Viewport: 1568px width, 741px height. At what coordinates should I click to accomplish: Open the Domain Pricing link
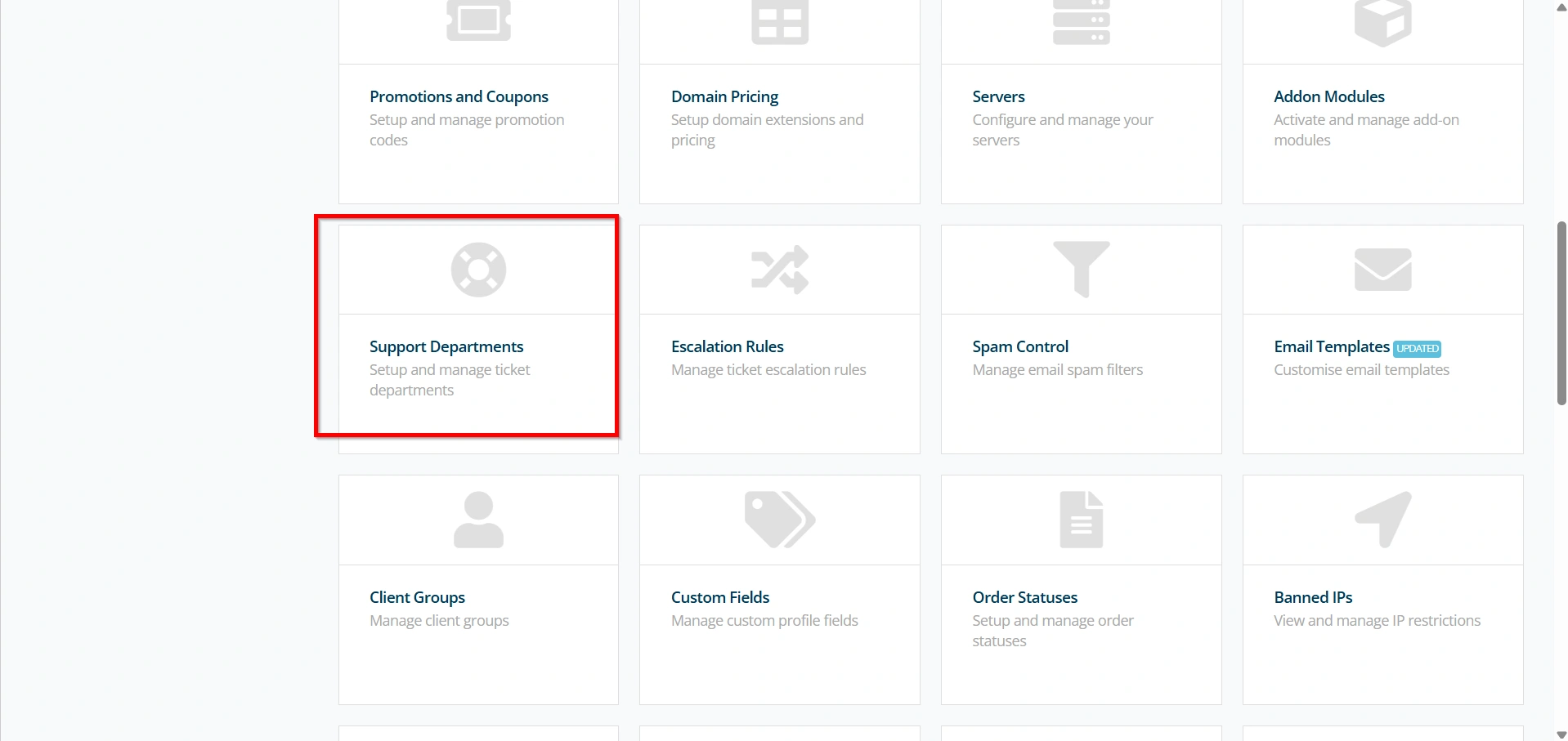[x=724, y=96]
